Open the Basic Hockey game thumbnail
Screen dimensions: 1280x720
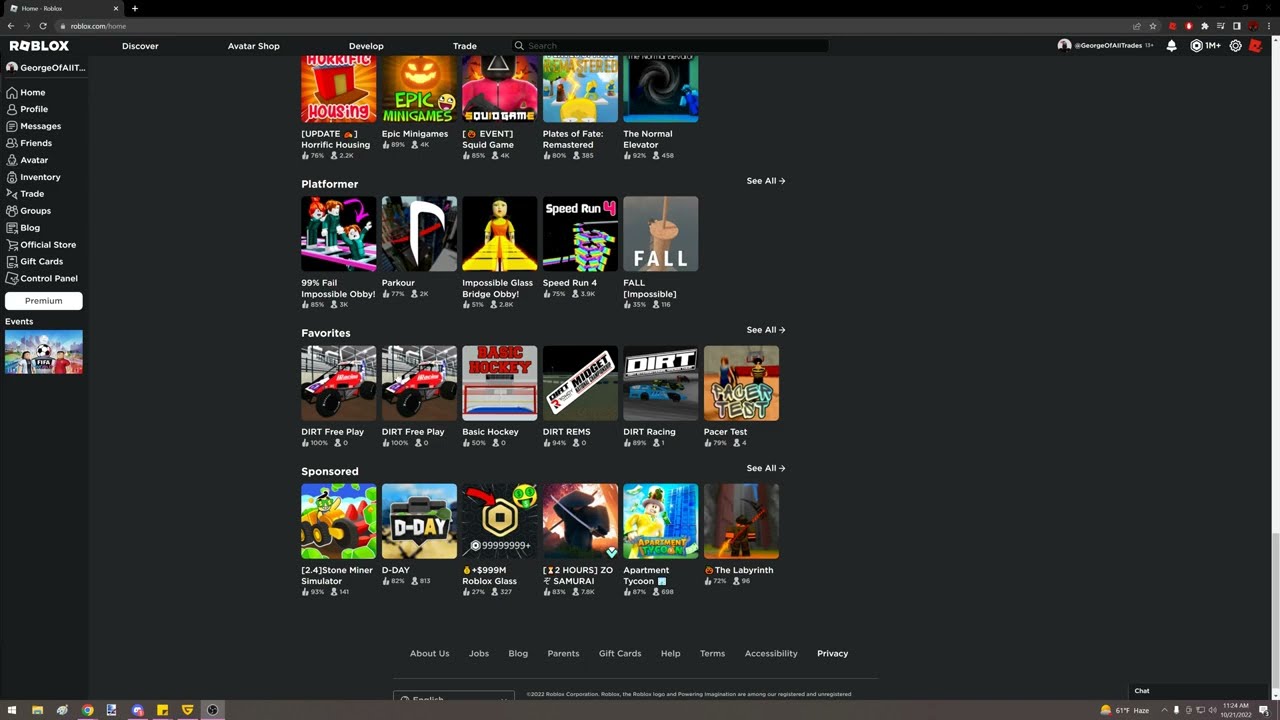coord(500,383)
